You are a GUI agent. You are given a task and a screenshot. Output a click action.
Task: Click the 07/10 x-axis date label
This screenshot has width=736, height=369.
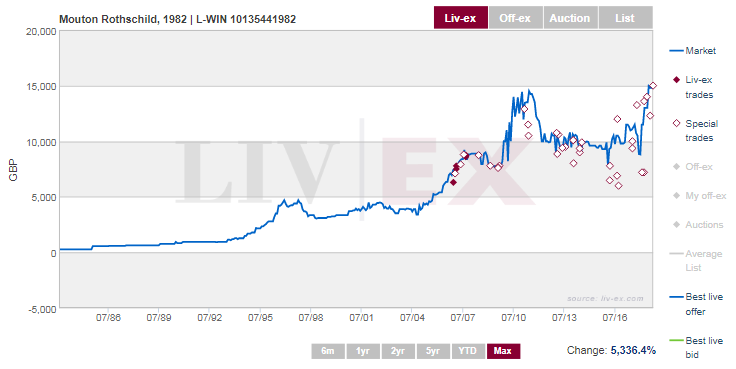coord(514,318)
